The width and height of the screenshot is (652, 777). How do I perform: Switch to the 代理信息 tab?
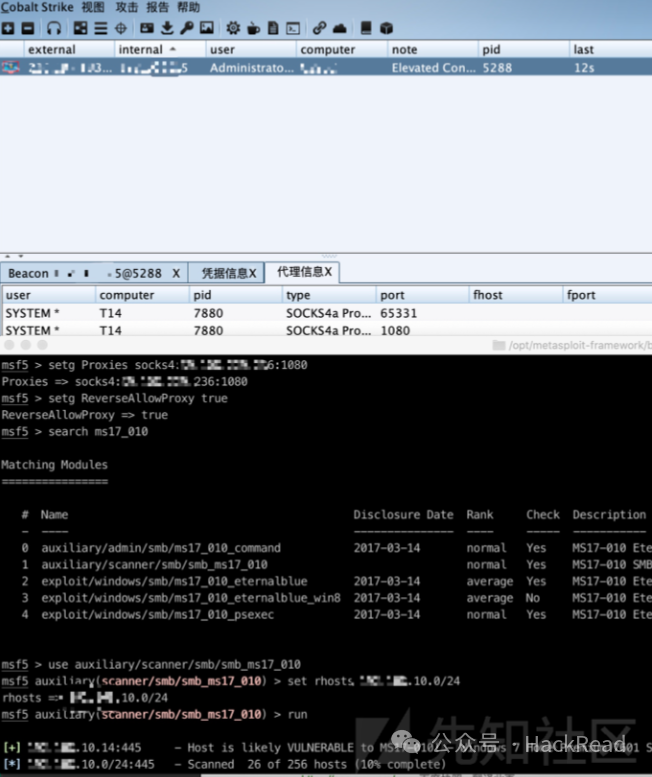pyautogui.click(x=300, y=272)
